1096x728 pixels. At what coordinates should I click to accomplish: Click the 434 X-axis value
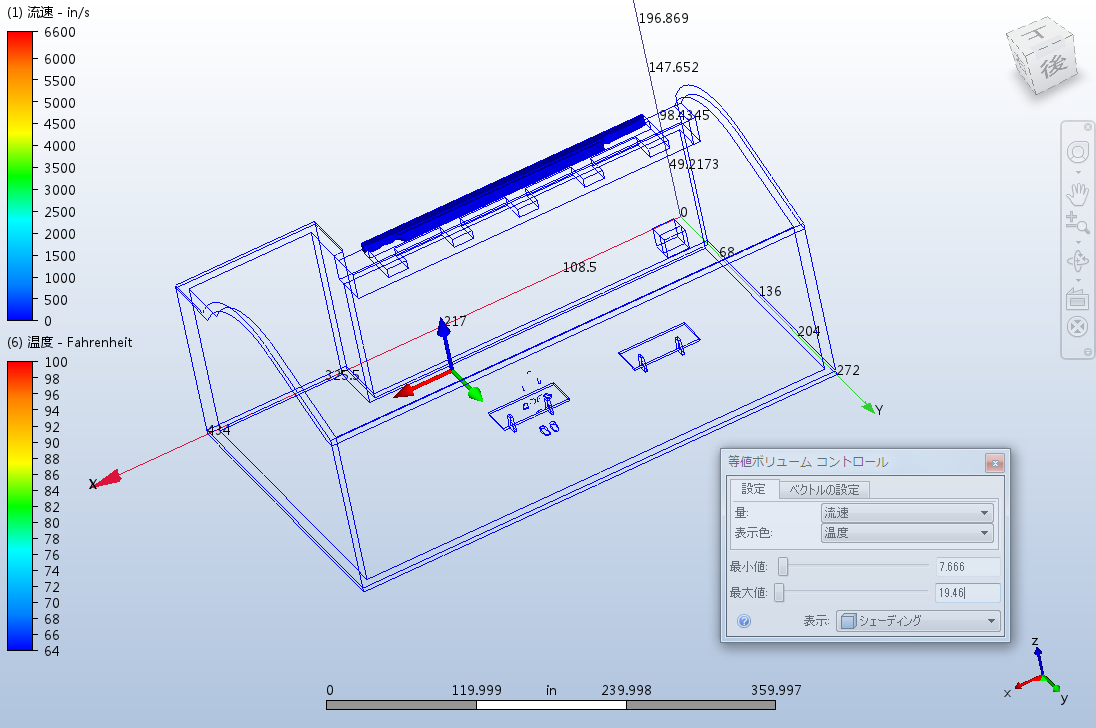219,430
